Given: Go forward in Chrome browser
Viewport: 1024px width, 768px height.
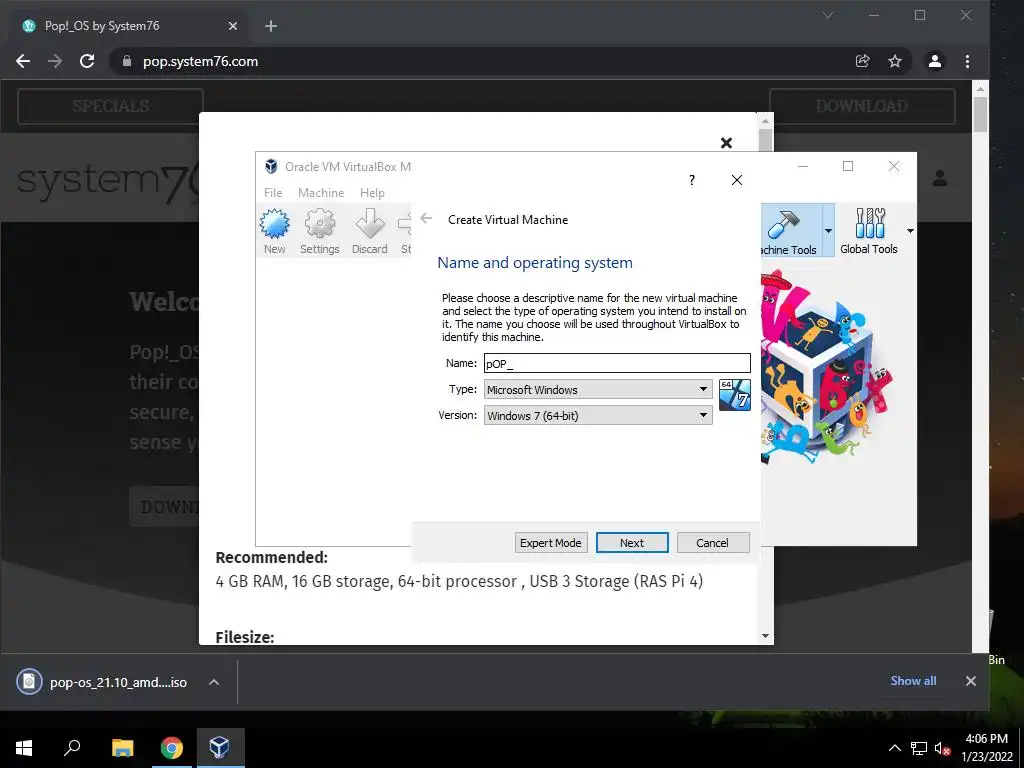Looking at the screenshot, I should click(x=55, y=61).
